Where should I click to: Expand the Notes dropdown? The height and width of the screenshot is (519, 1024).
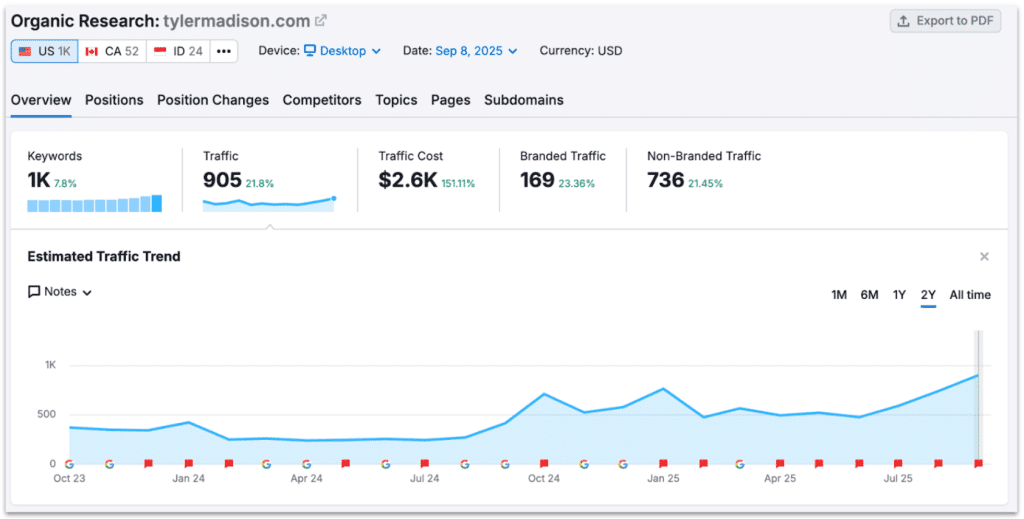tap(60, 292)
